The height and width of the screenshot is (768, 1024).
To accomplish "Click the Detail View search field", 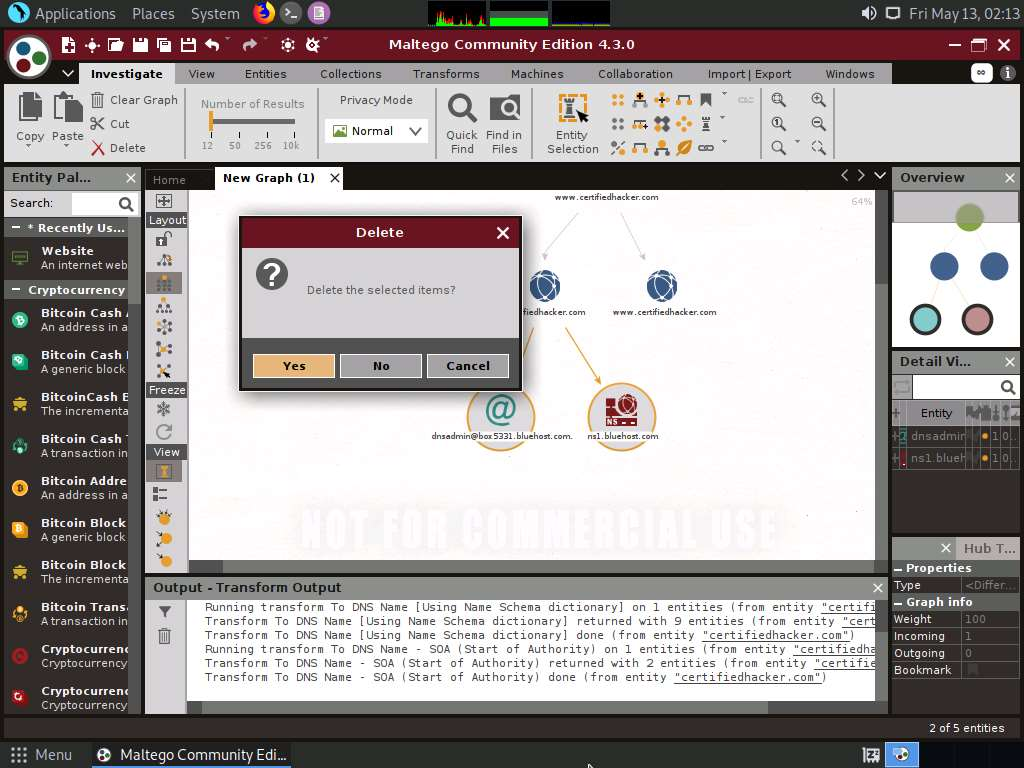I will coord(955,387).
